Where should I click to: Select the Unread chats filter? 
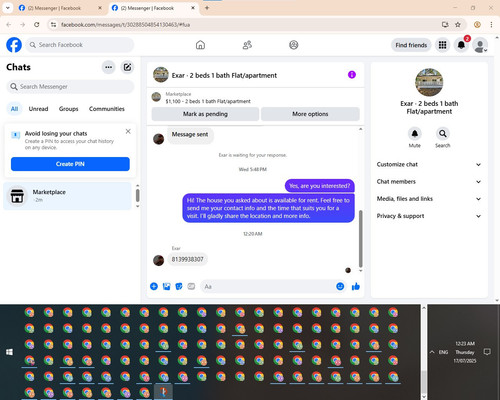(38, 109)
